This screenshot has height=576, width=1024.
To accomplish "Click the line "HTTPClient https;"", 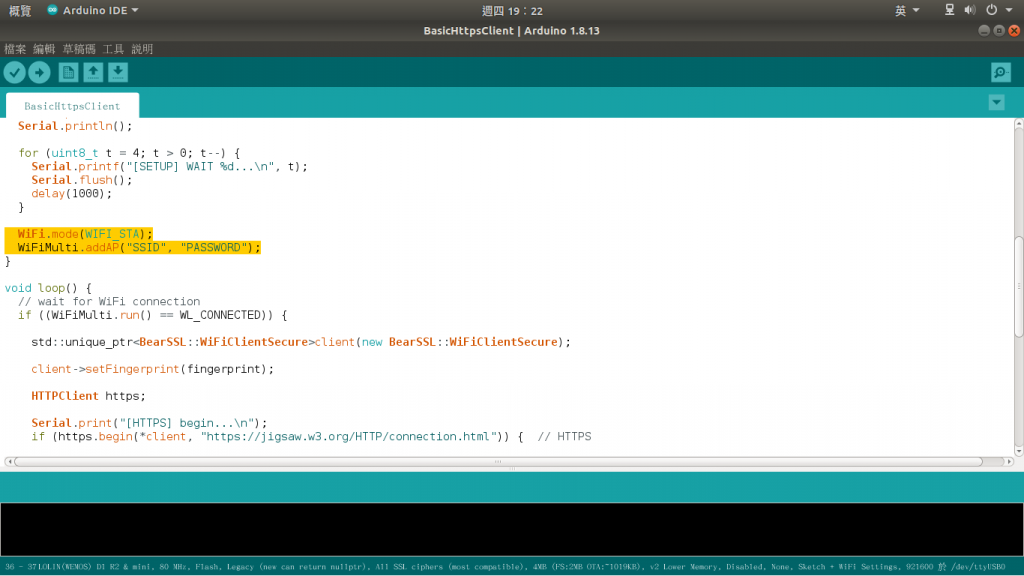I will (88, 396).
